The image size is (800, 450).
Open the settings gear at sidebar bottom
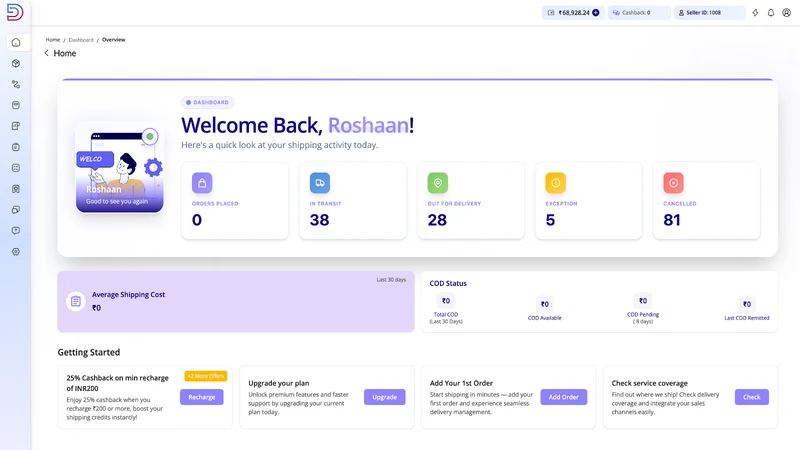tap(16, 252)
